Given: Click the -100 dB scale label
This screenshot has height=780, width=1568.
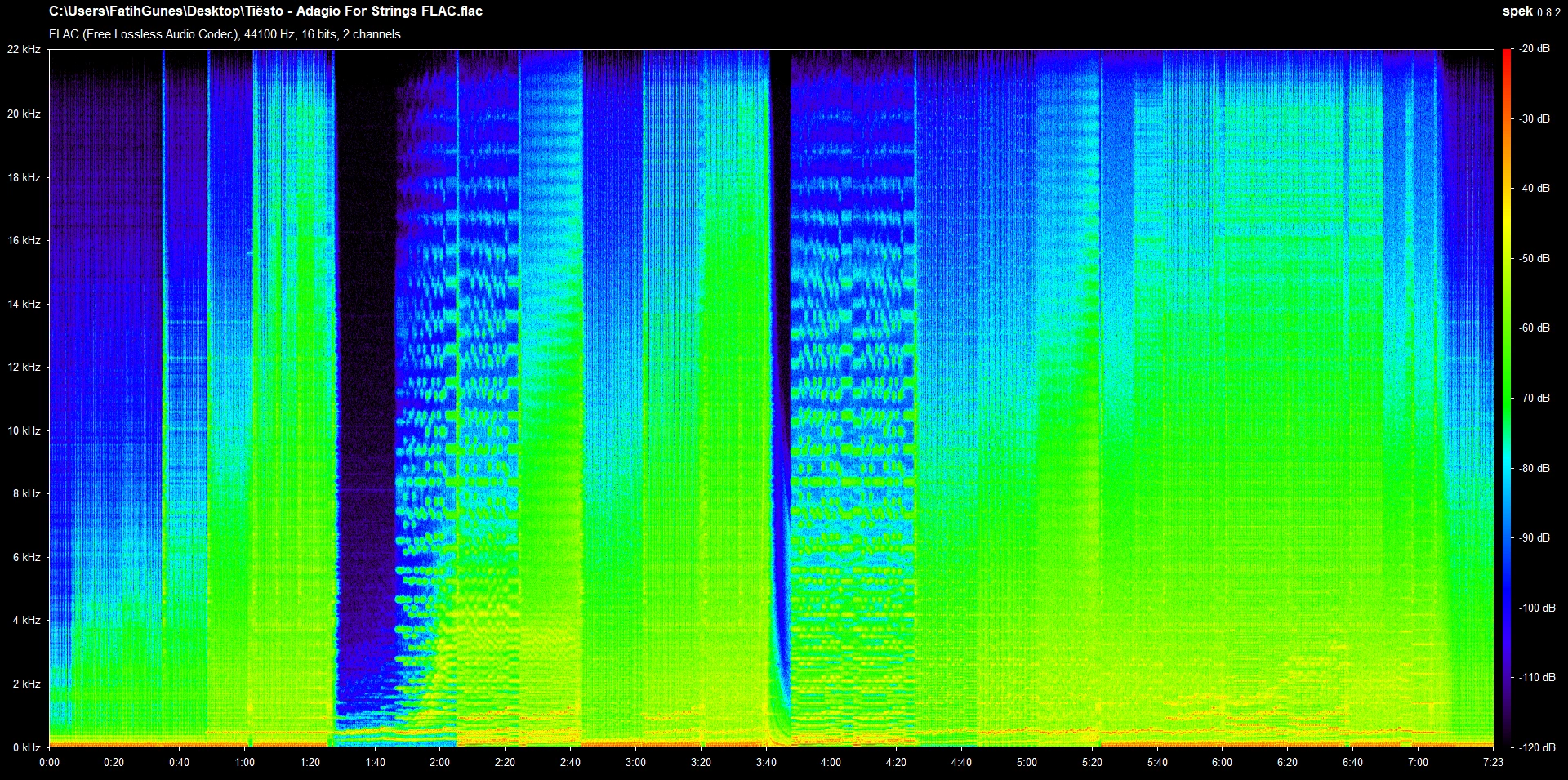Looking at the screenshot, I should (x=1537, y=608).
